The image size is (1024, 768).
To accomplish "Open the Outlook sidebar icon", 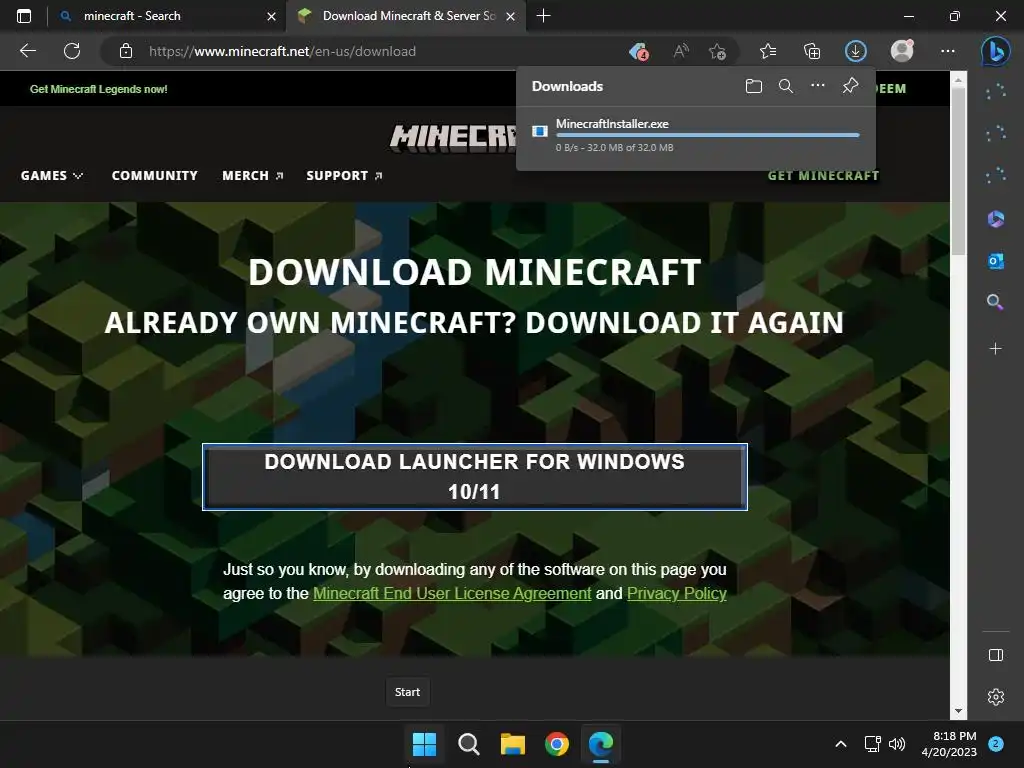I will pyautogui.click(x=995, y=261).
